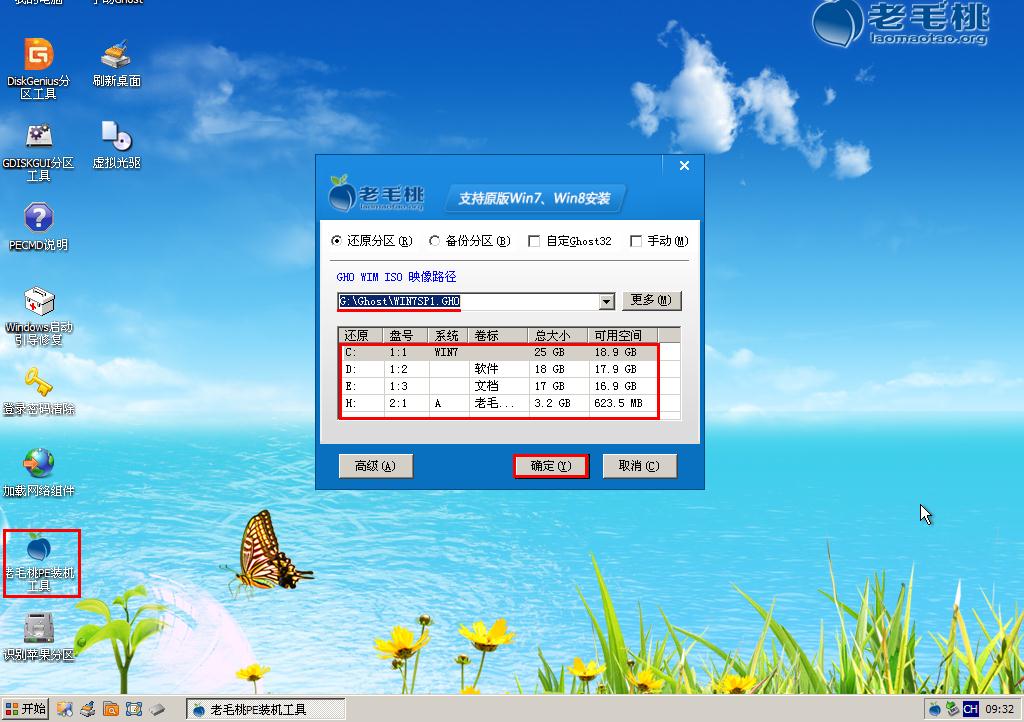1024x722 pixels.
Task: Open the 登录密码清除 password removal tool
Action: [x=38, y=385]
